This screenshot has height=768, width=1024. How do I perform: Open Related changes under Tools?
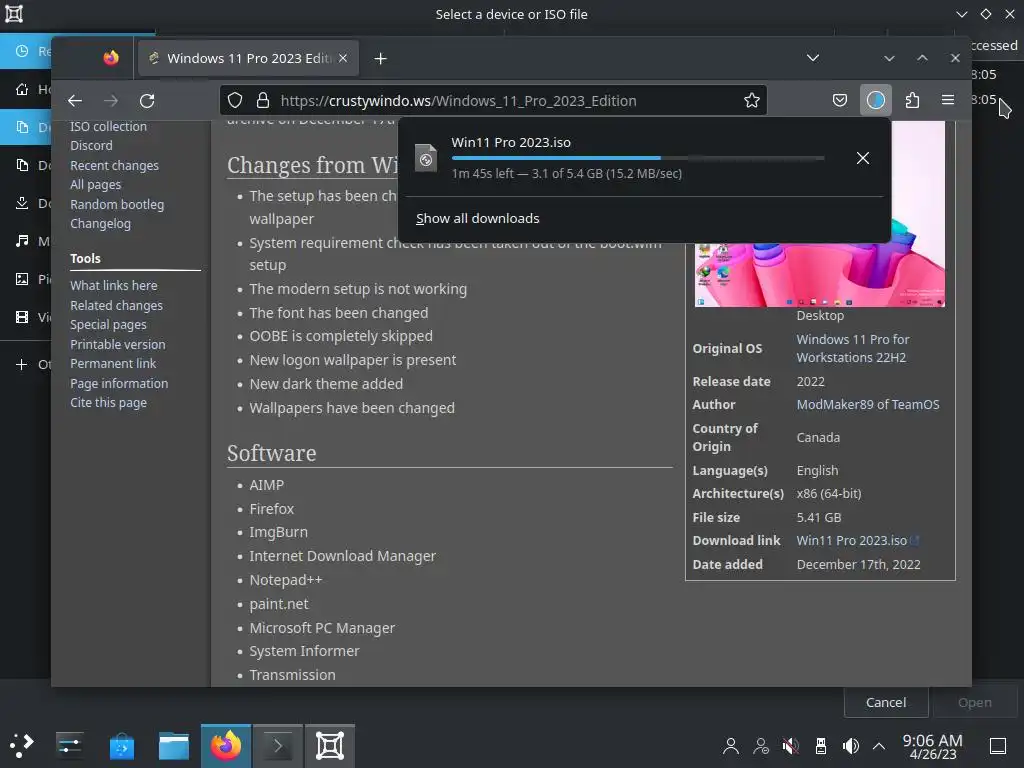[116, 305]
